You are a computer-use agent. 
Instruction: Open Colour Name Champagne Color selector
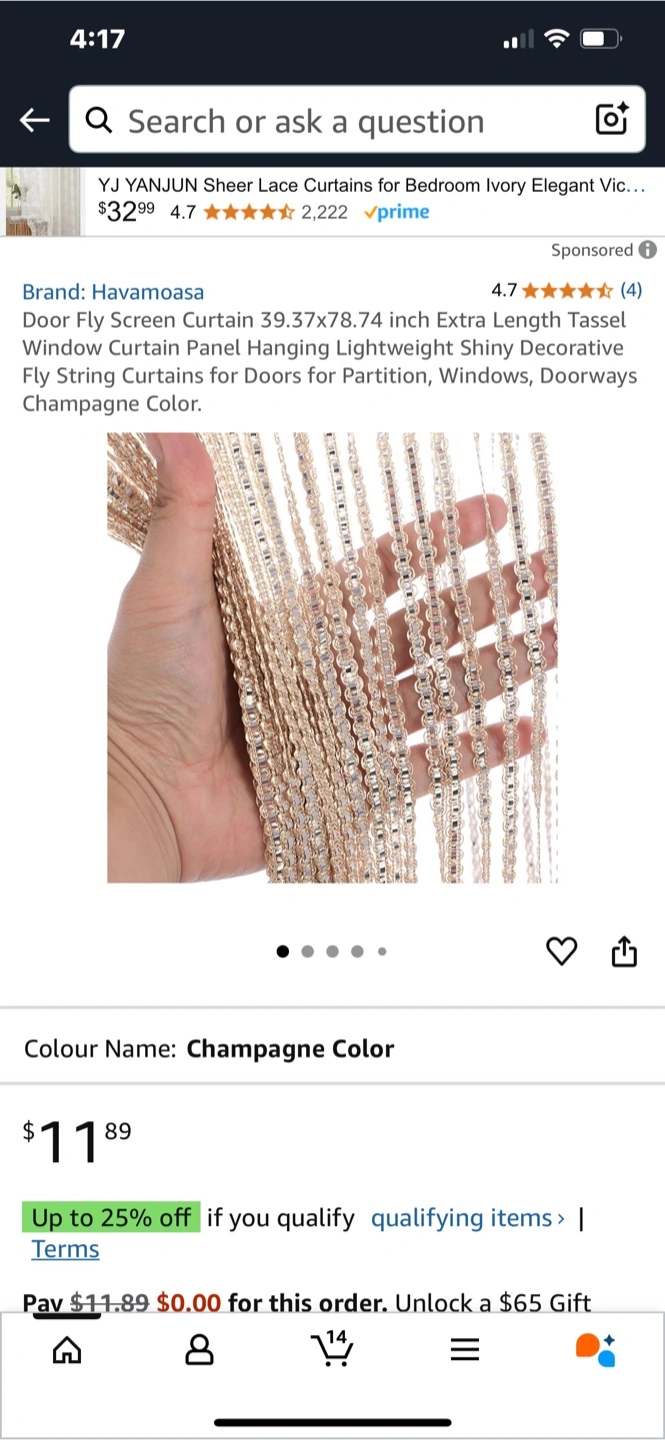click(332, 1048)
